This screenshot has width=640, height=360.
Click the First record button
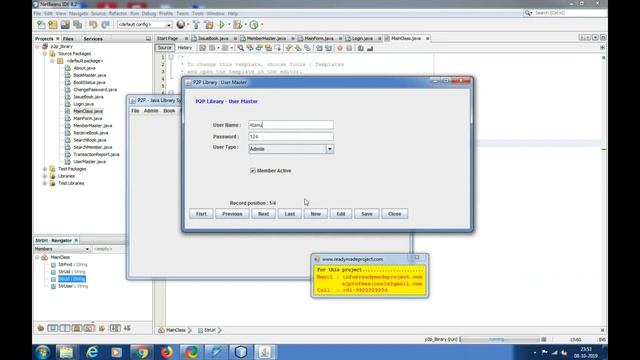point(201,214)
